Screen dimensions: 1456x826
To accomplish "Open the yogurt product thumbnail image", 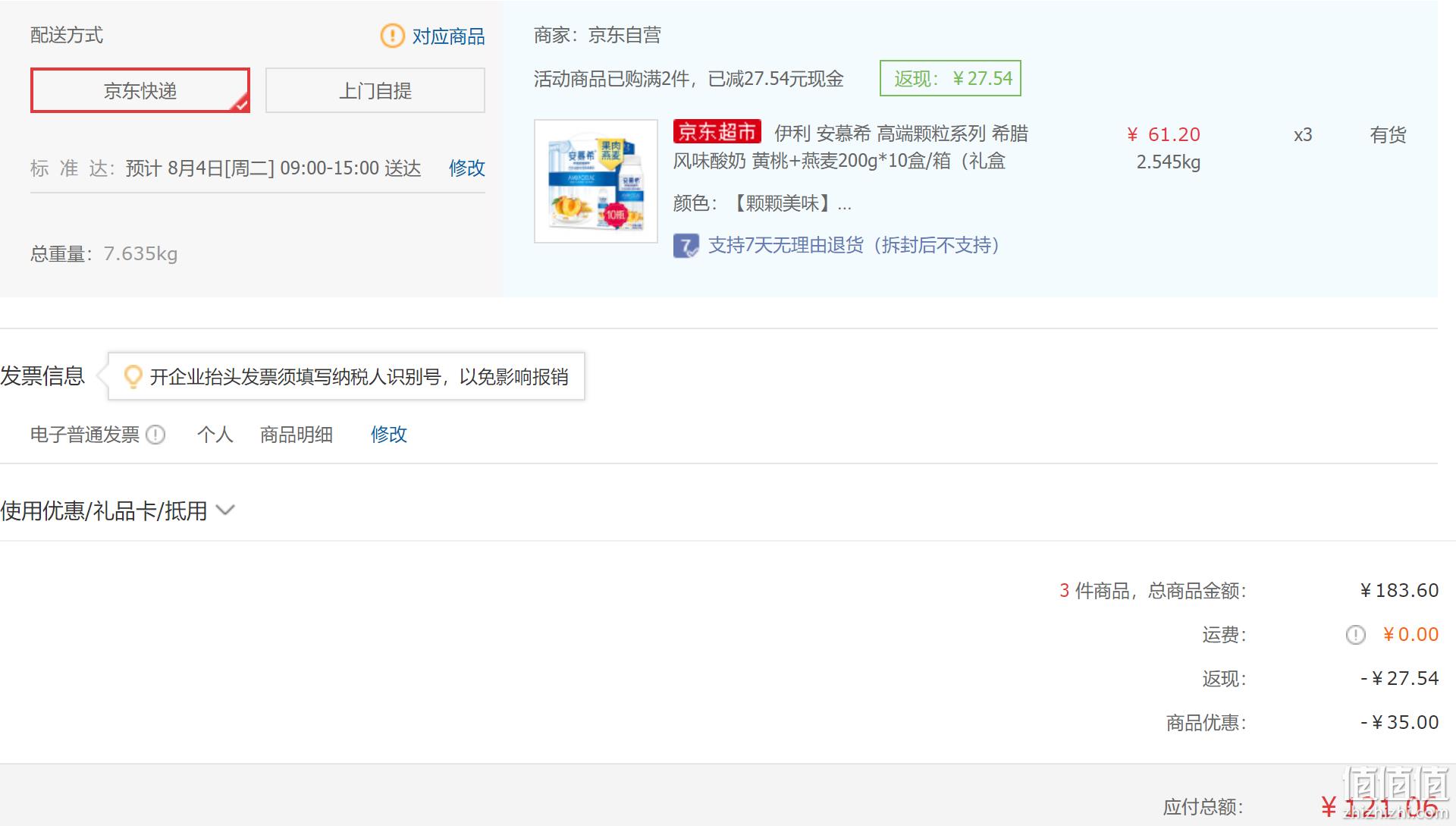I will [x=596, y=181].
